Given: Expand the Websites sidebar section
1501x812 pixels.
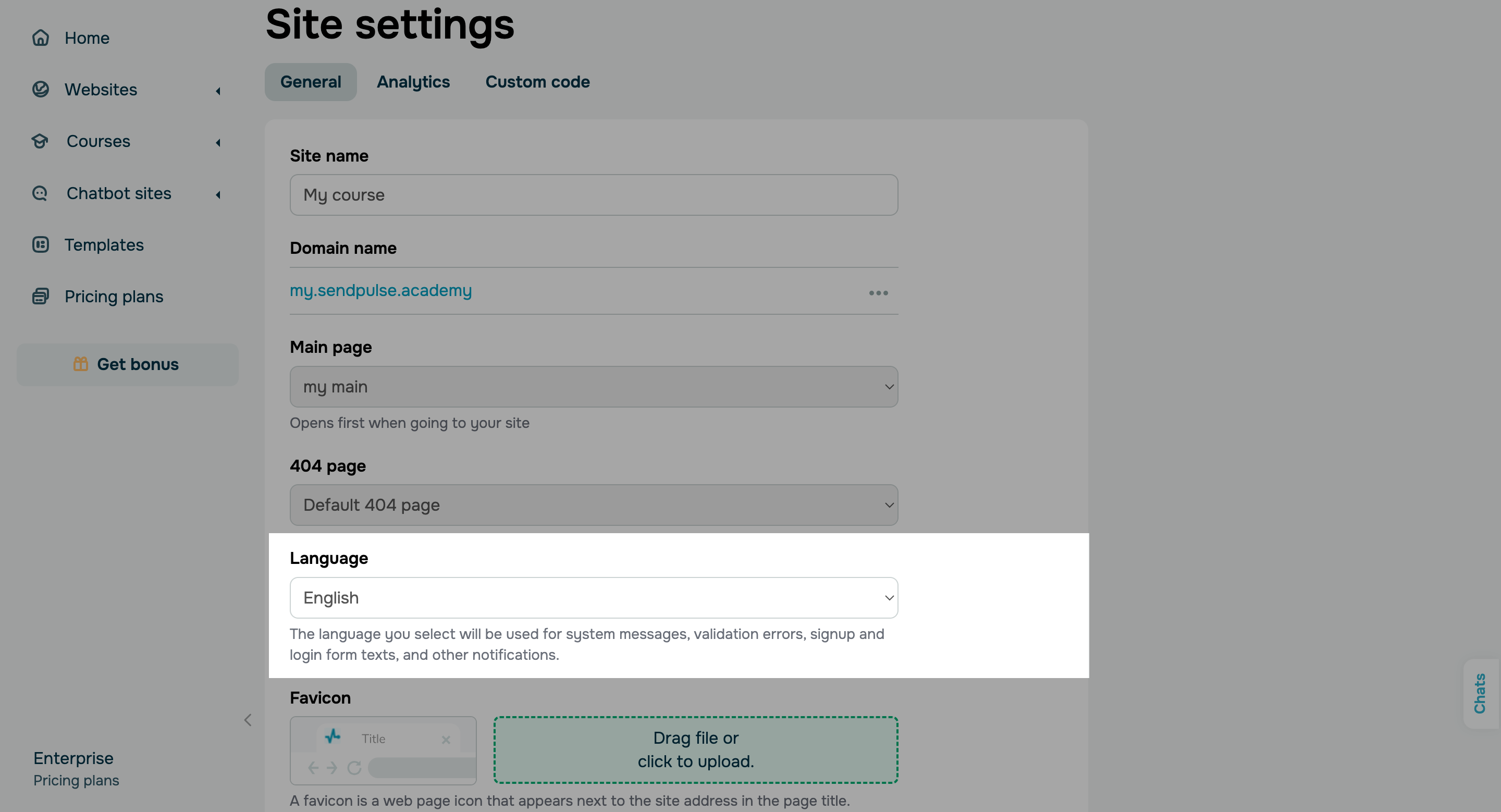Looking at the screenshot, I should (218, 91).
